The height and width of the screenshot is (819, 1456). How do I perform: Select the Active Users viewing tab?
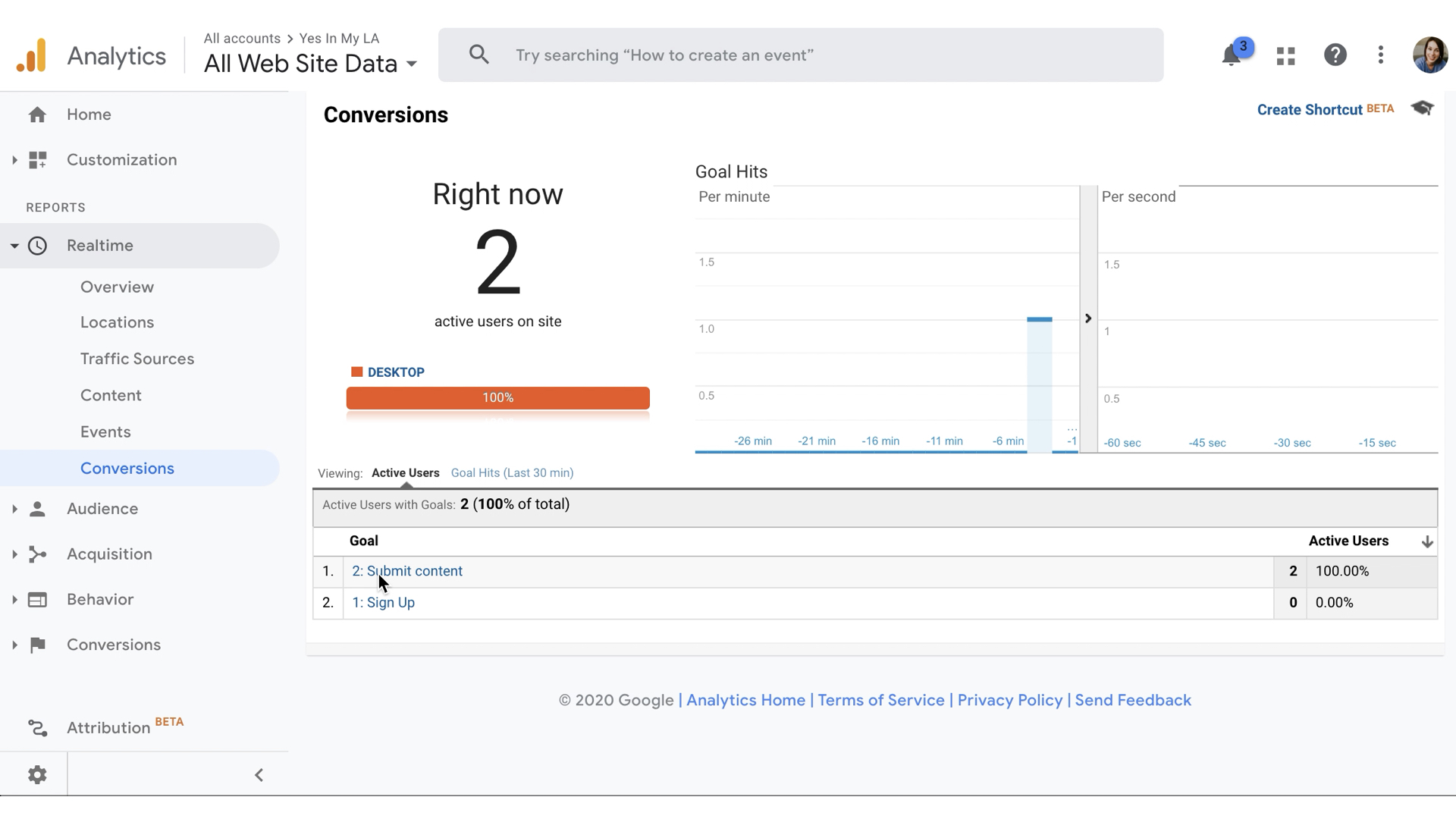point(405,473)
